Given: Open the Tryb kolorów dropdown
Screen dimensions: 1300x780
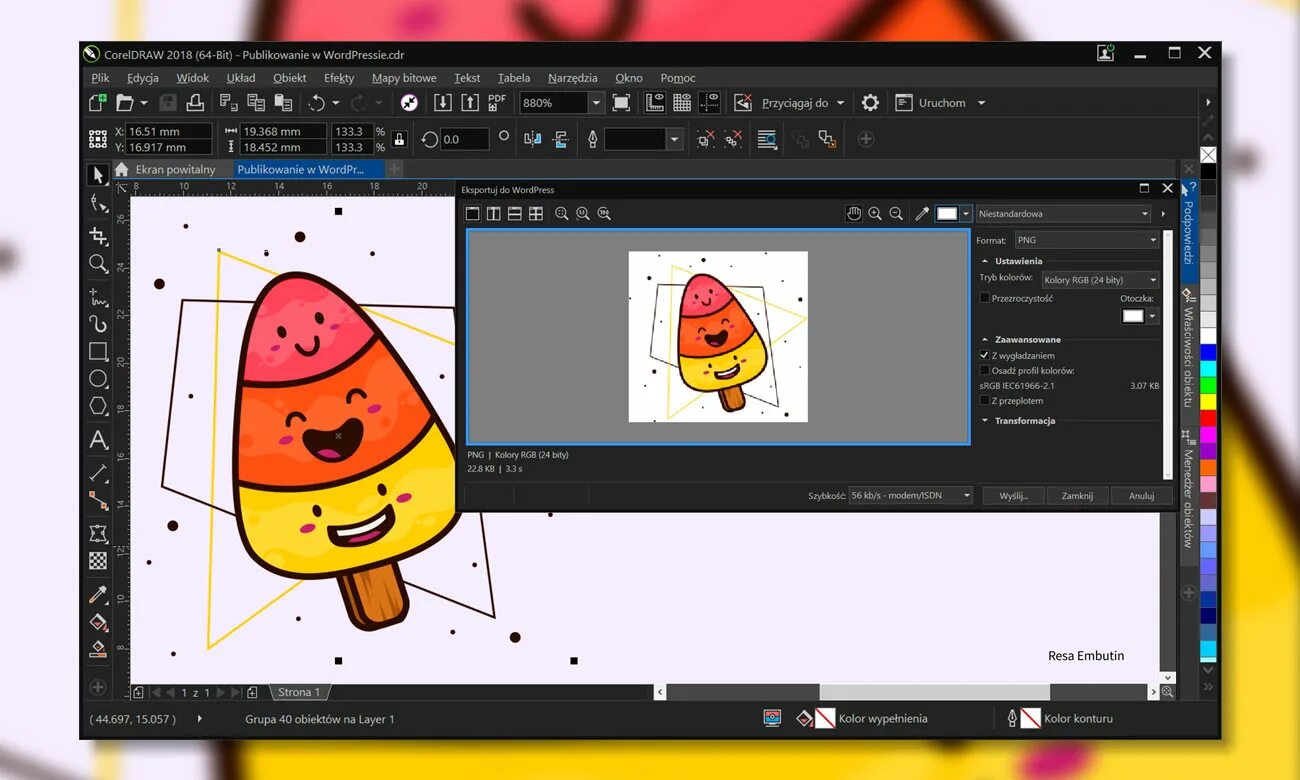Looking at the screenshot, I should [x=1099, y=280].
